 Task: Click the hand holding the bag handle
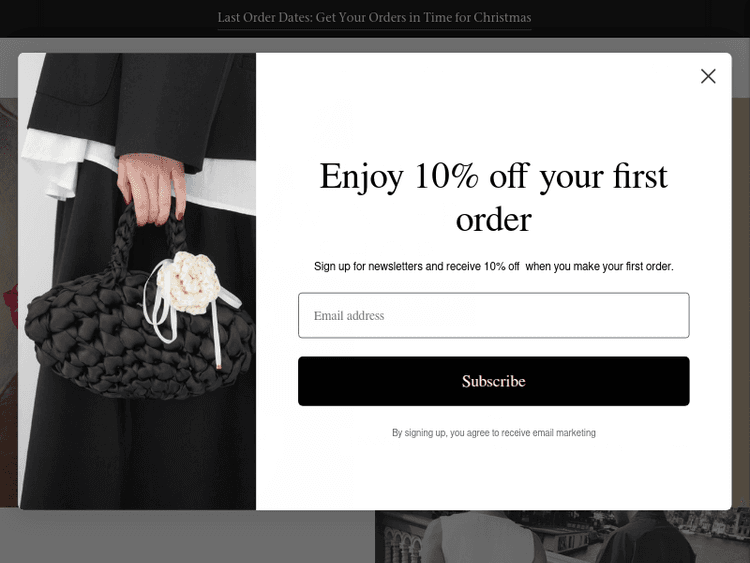pyautogui.click(x=151, y=189)
